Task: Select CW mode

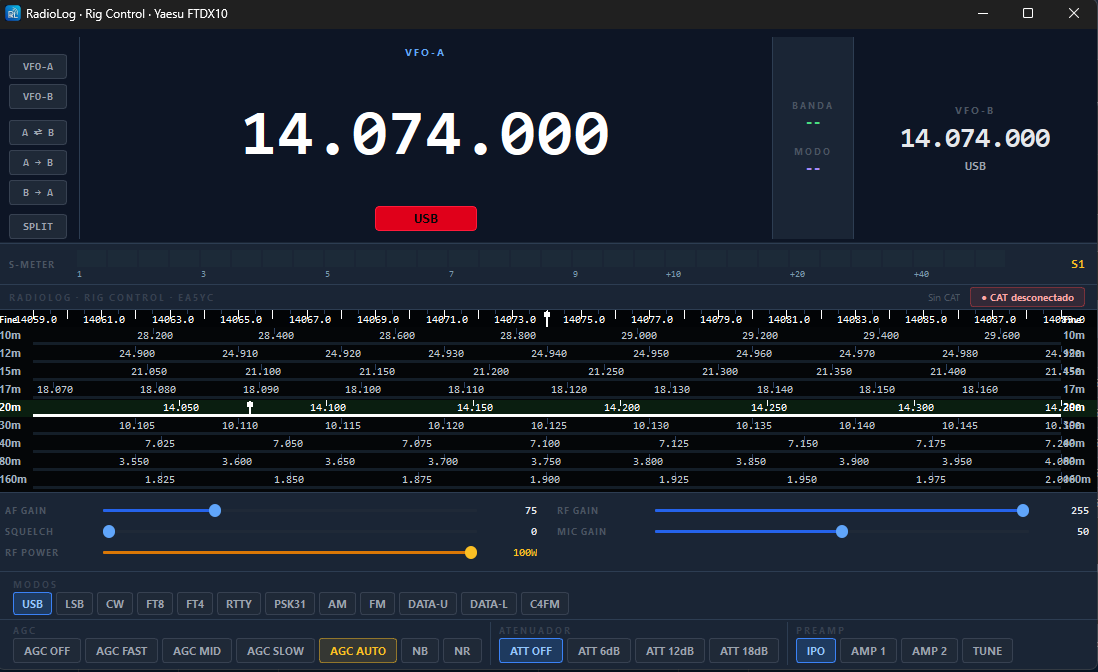Action: pyautogui.click(x=115, y=603)
